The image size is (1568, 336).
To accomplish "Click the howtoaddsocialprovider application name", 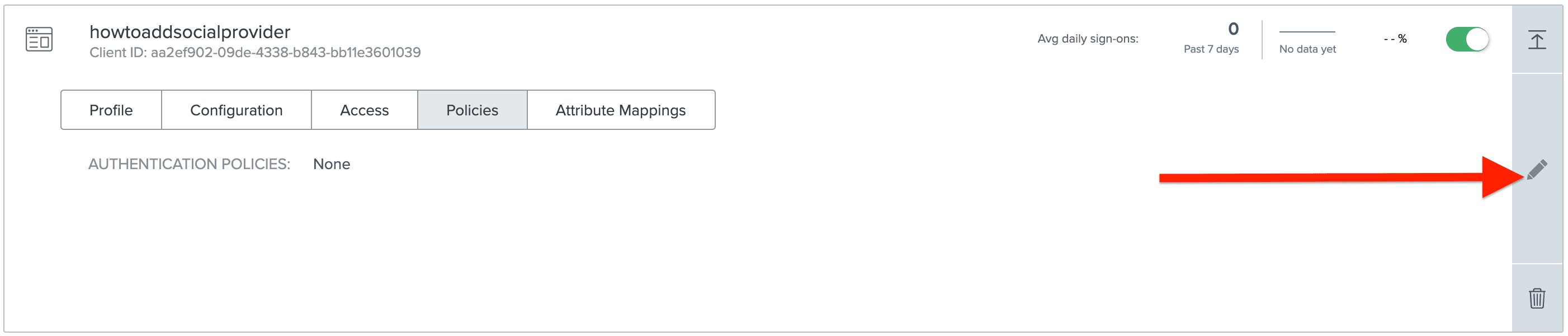I will pyautogui.click(x=190, y=32).
